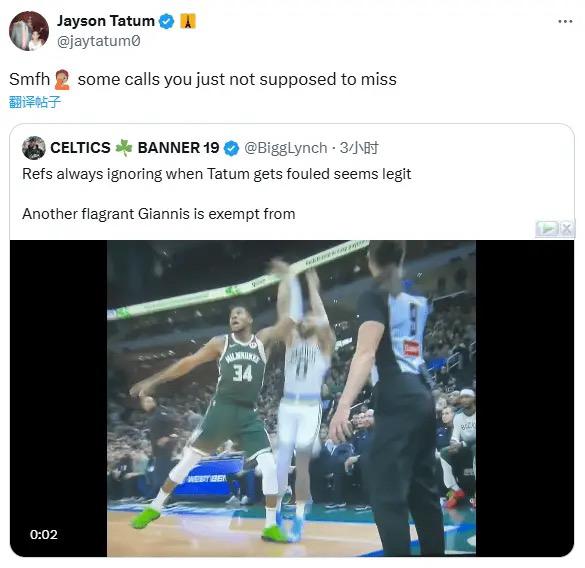Open the @jaytatum0 handle link
585x568 pixels.
98,41
